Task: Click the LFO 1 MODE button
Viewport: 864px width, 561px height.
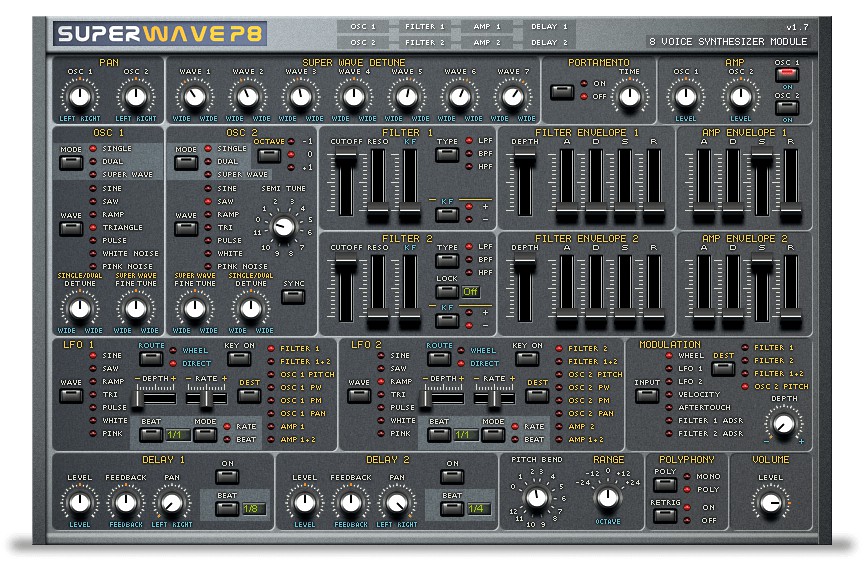Action: pyautogui.click(x=205, y=435)
